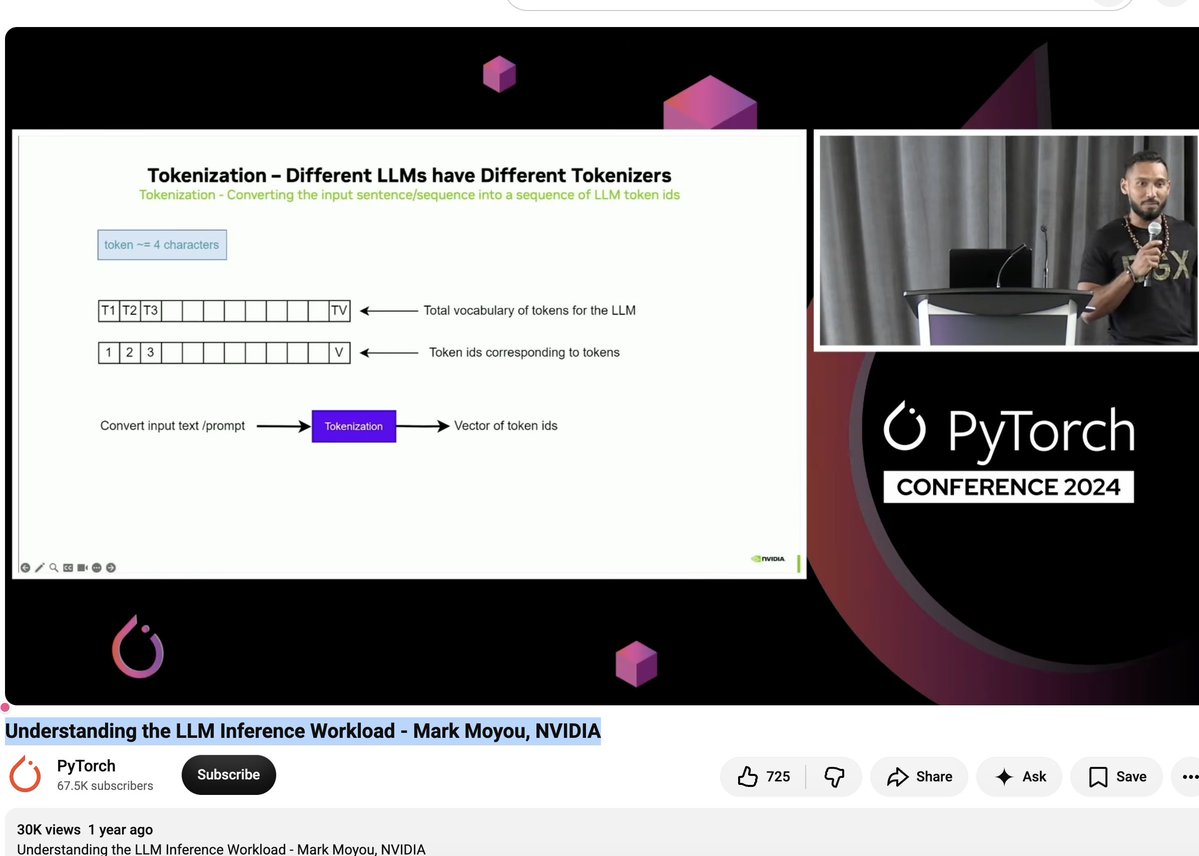Open the Share dialog
The width and height of the screenshot is (1199, 856).
tap(919, 776)
